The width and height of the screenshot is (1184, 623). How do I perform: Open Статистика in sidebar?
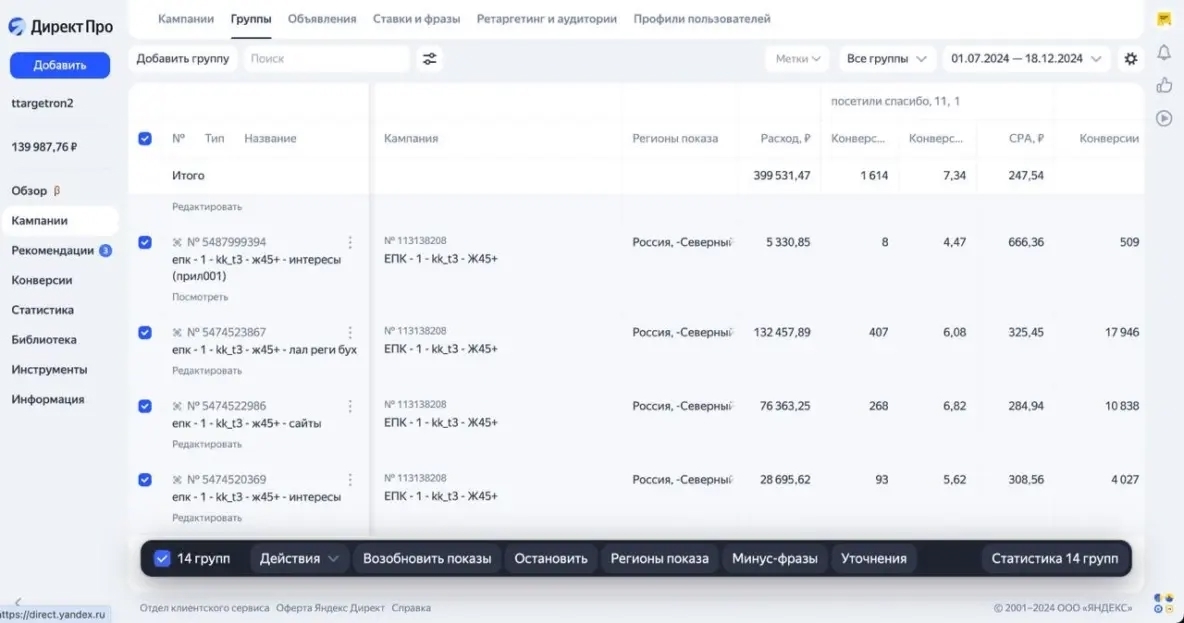click(x=43, y=310)
